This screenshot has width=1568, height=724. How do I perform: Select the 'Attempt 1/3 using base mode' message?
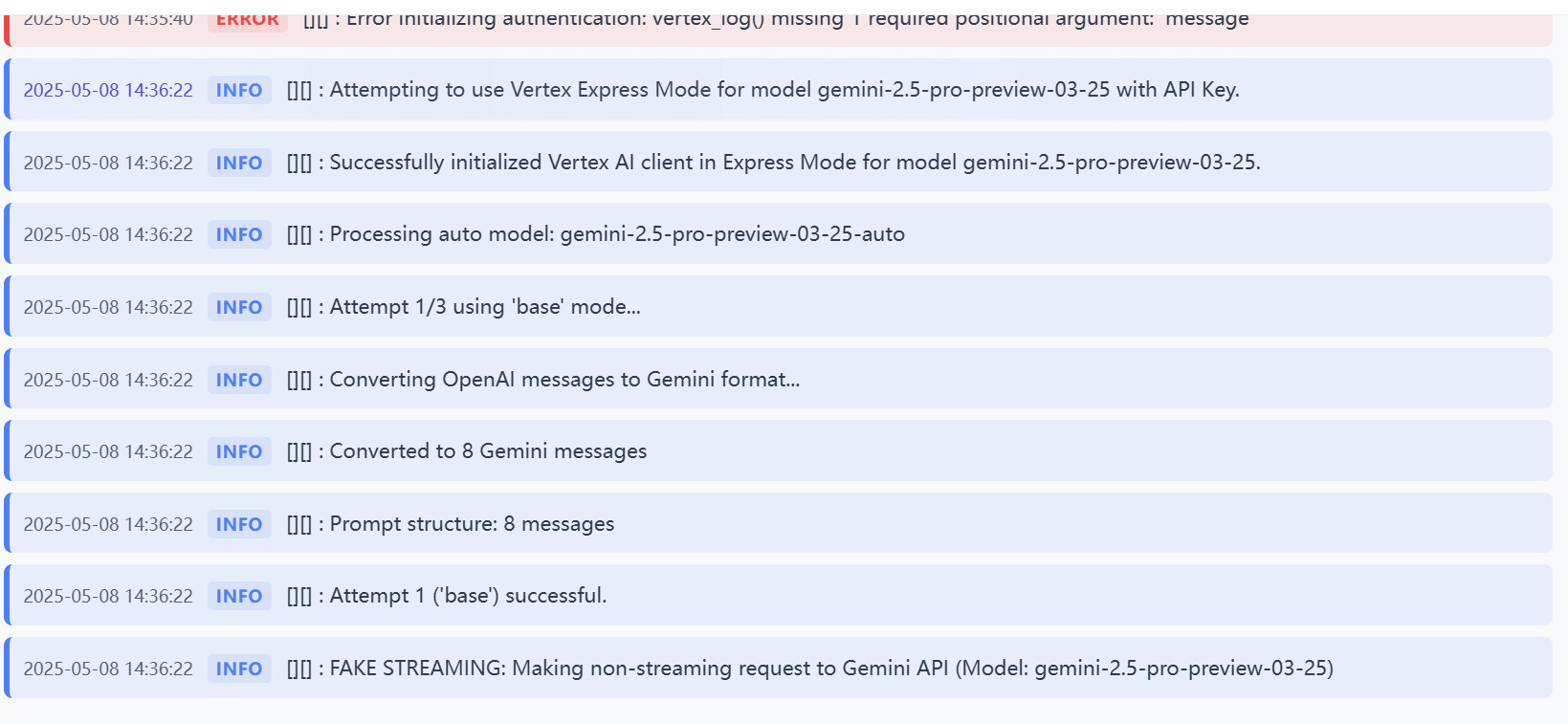(463, 307)
